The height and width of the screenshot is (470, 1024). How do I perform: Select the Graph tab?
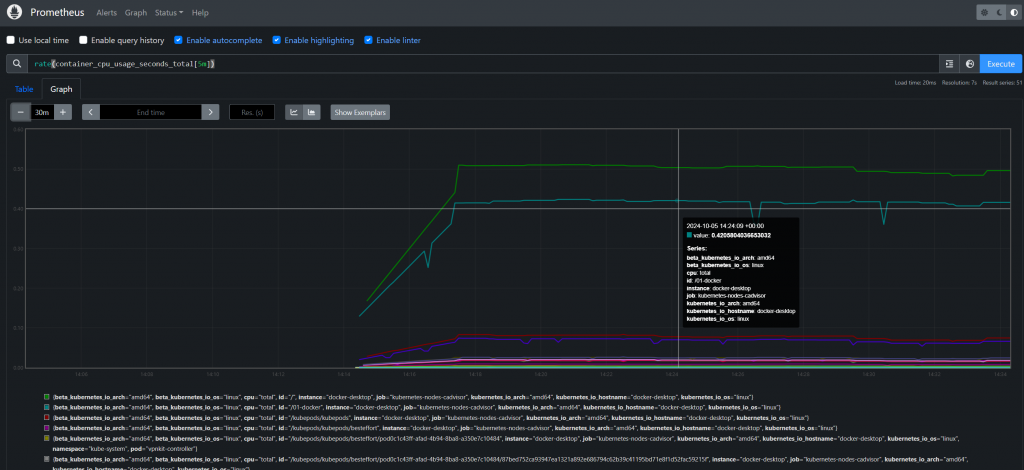(61, 89)
